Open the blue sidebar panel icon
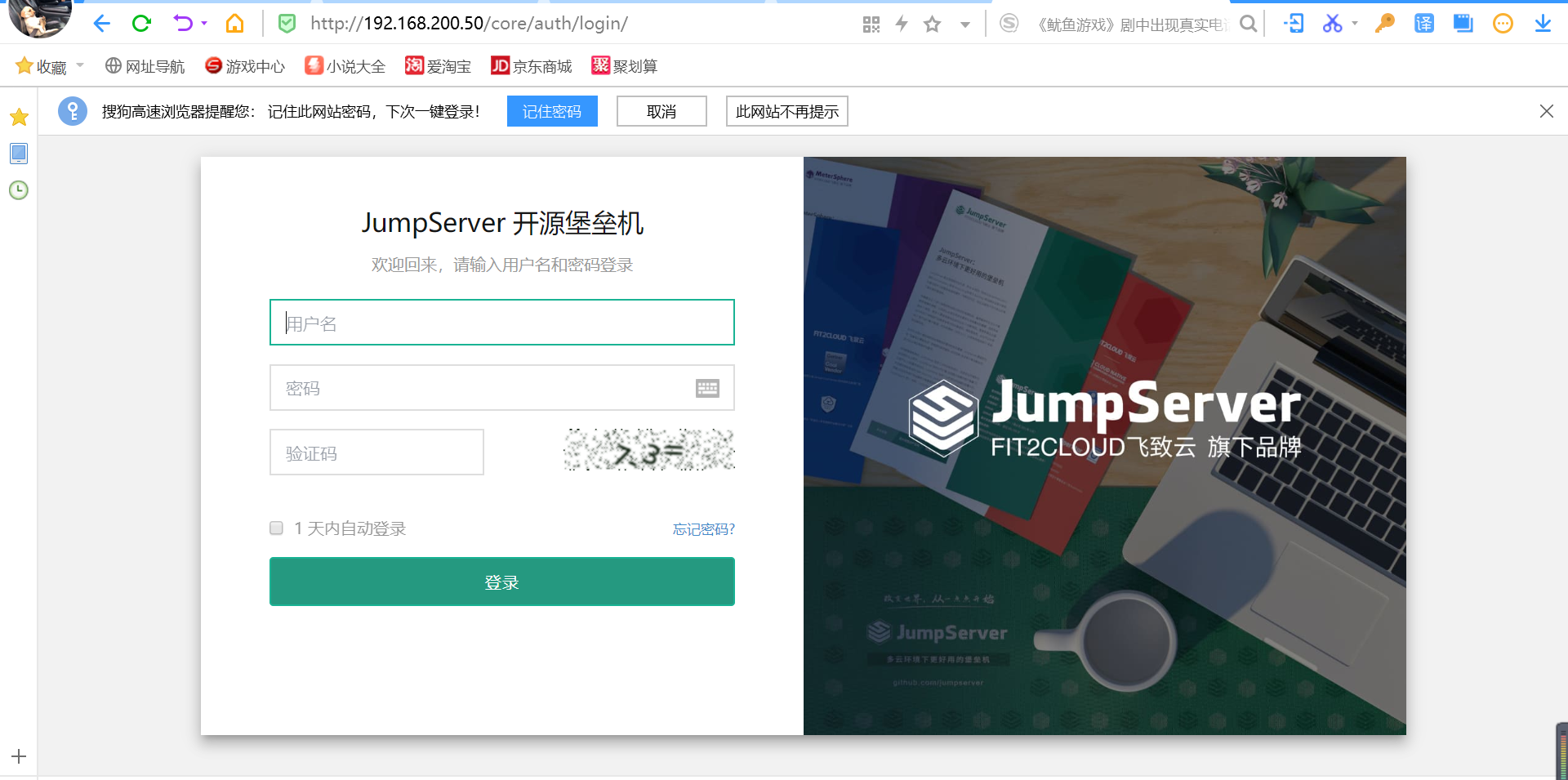Screen dimensions: 1568x780 pyautogui.click(x=19, y=154)
